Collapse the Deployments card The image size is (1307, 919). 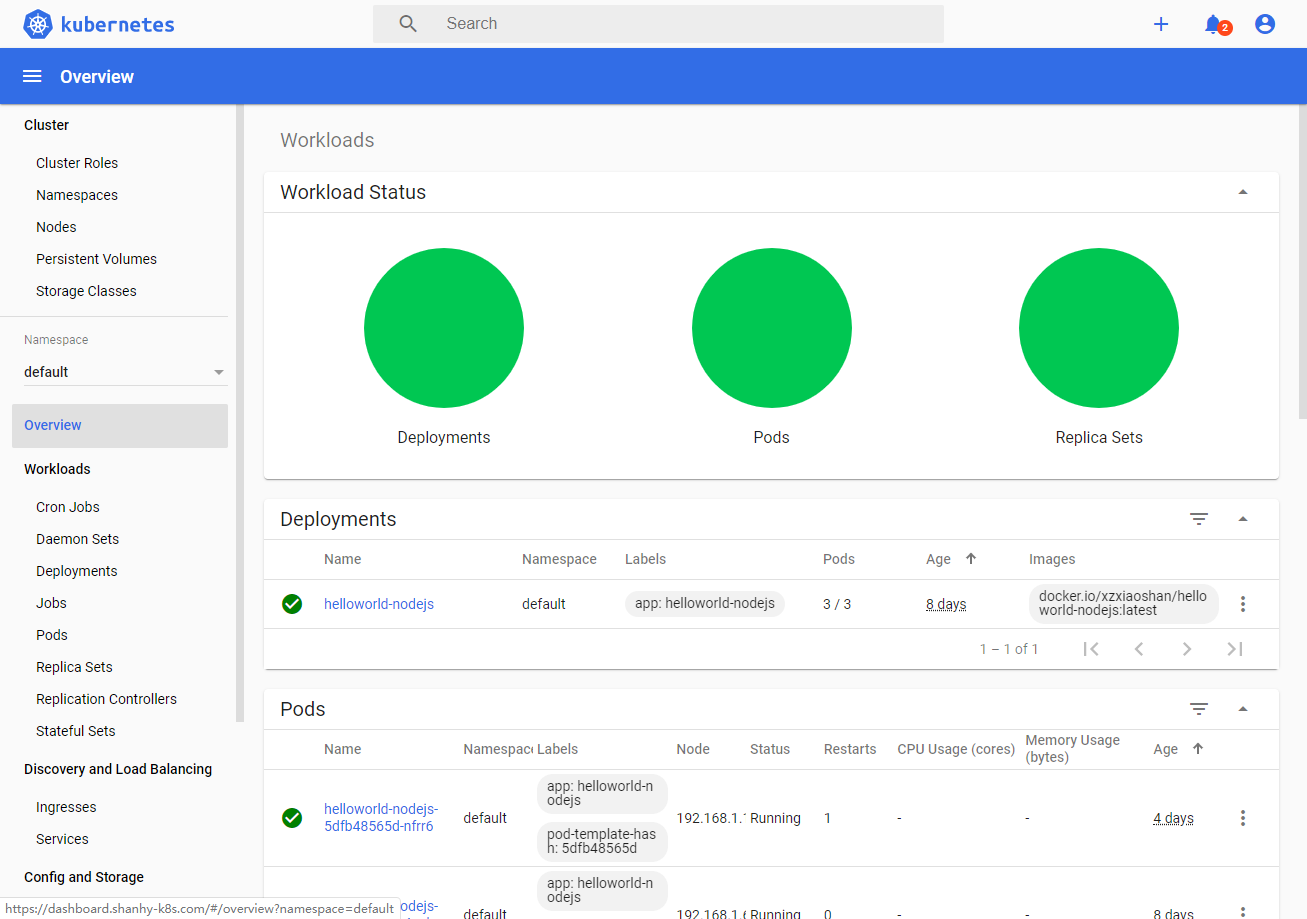(x=1243, y=519)
